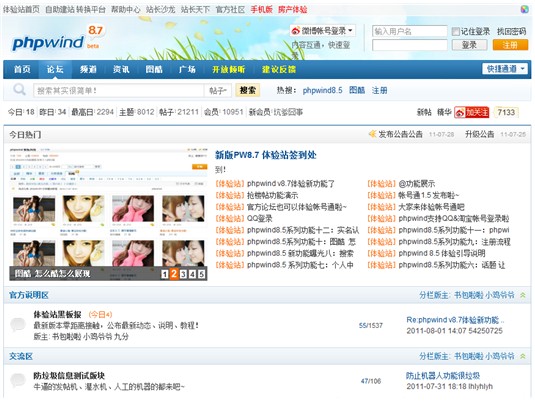Click hot search 注册 link

[x=379, y=90]
